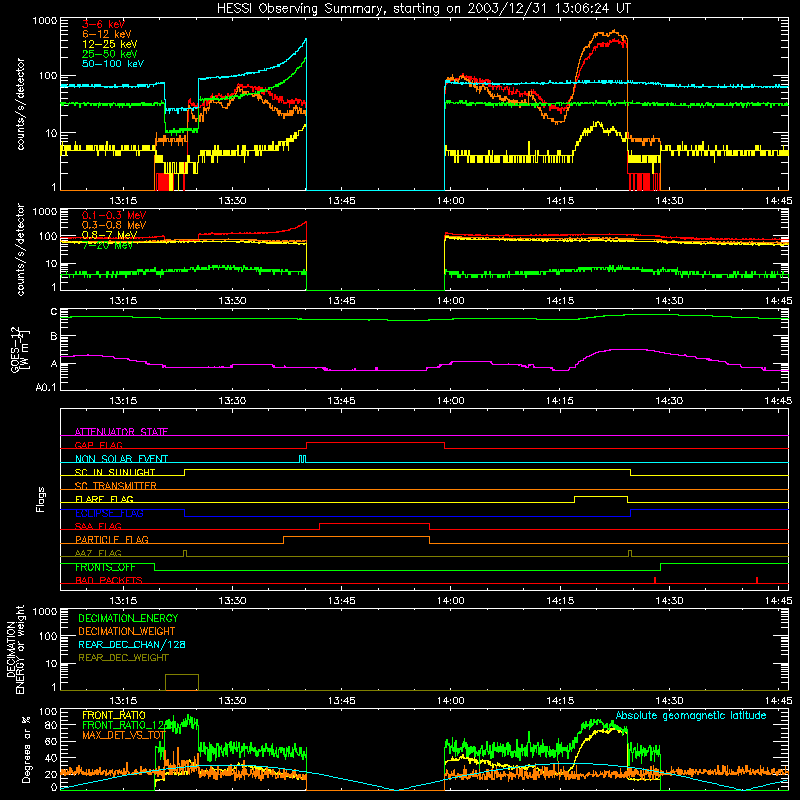Click the DECIMATION_WEIGHT legend label
Screen dimensions: 800x800
(x=127, y=631)
